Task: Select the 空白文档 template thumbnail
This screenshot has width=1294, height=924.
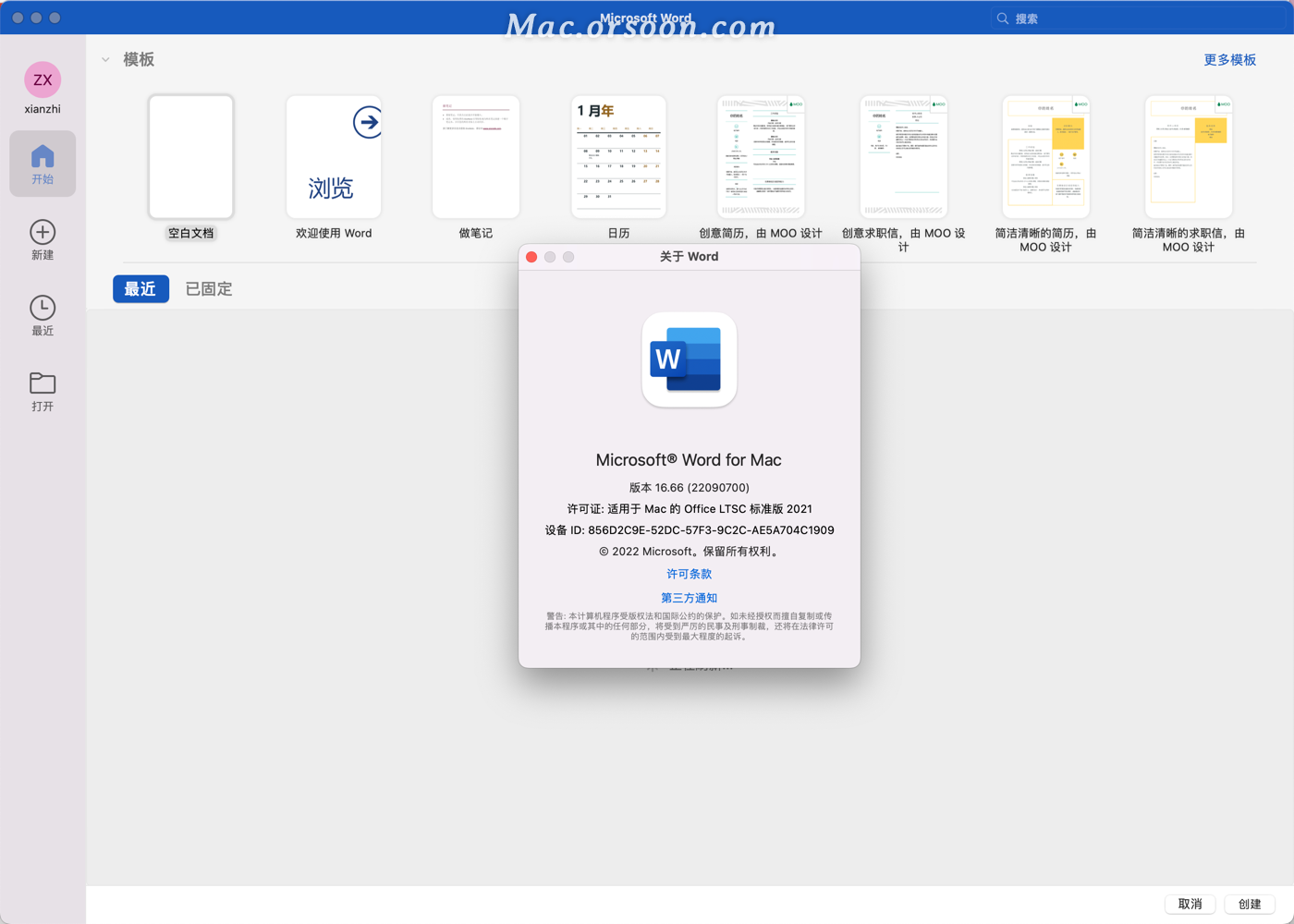Action: (191, 157)
